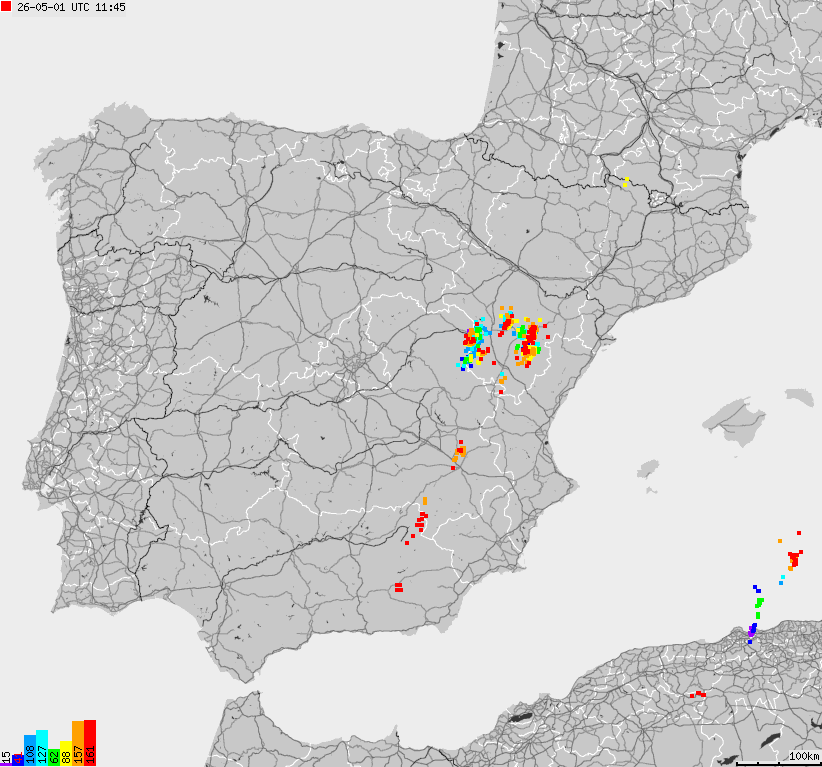This screenshot has height=767, width=822.
Task: Select the yellow legend bar labeled 88
Action: [x=66, y=753]
